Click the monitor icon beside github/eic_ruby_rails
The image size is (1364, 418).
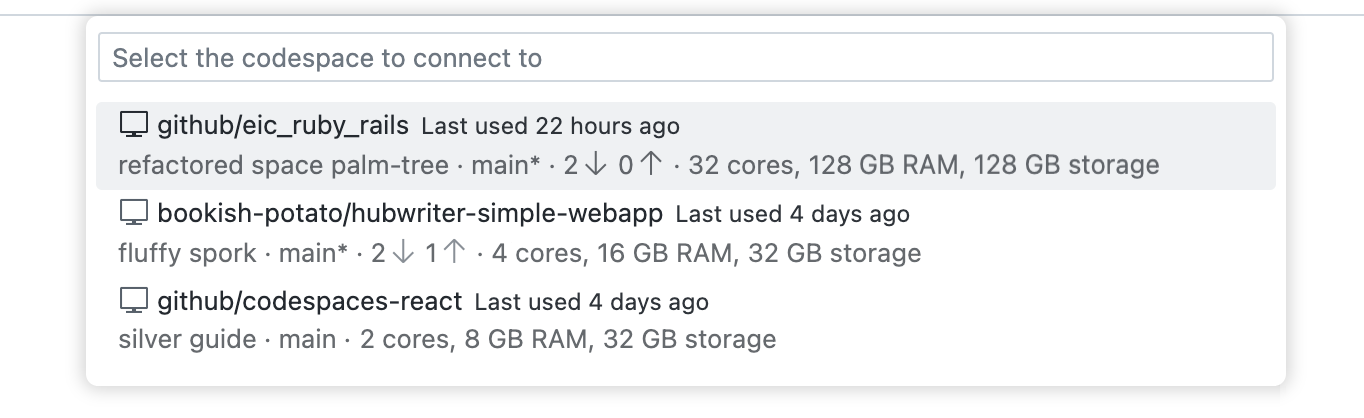tap(133, 126)
